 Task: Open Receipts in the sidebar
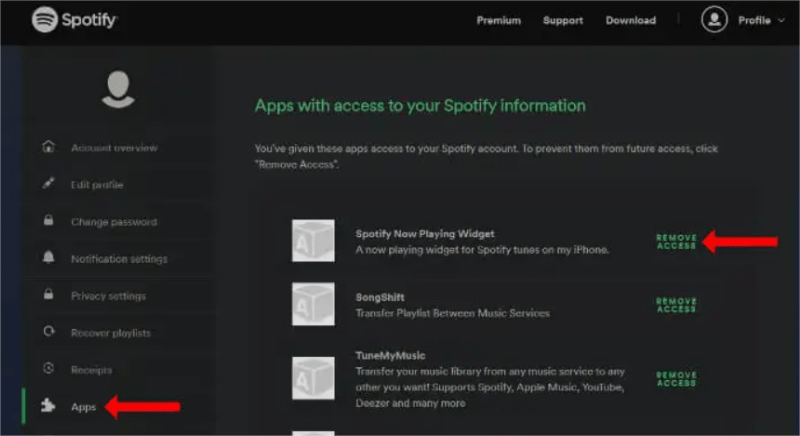(91, 370)
